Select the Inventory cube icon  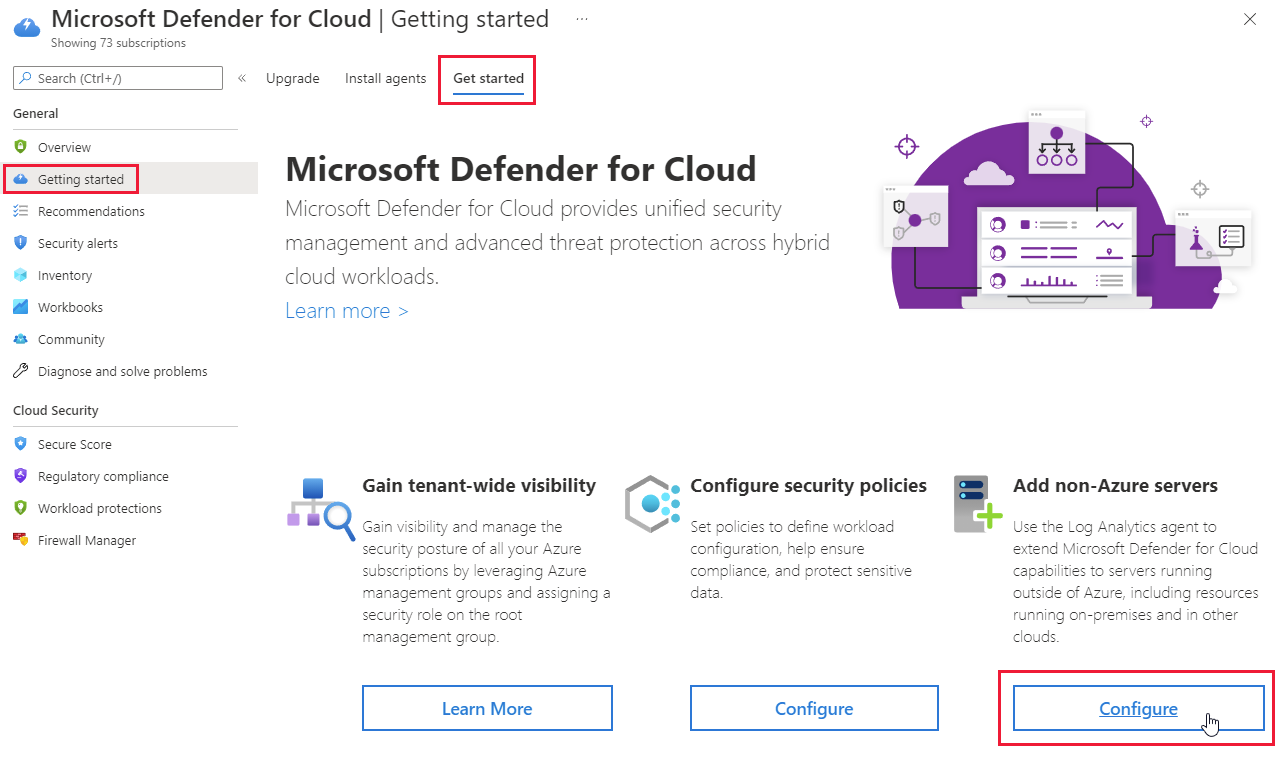(x=20, y=275)
